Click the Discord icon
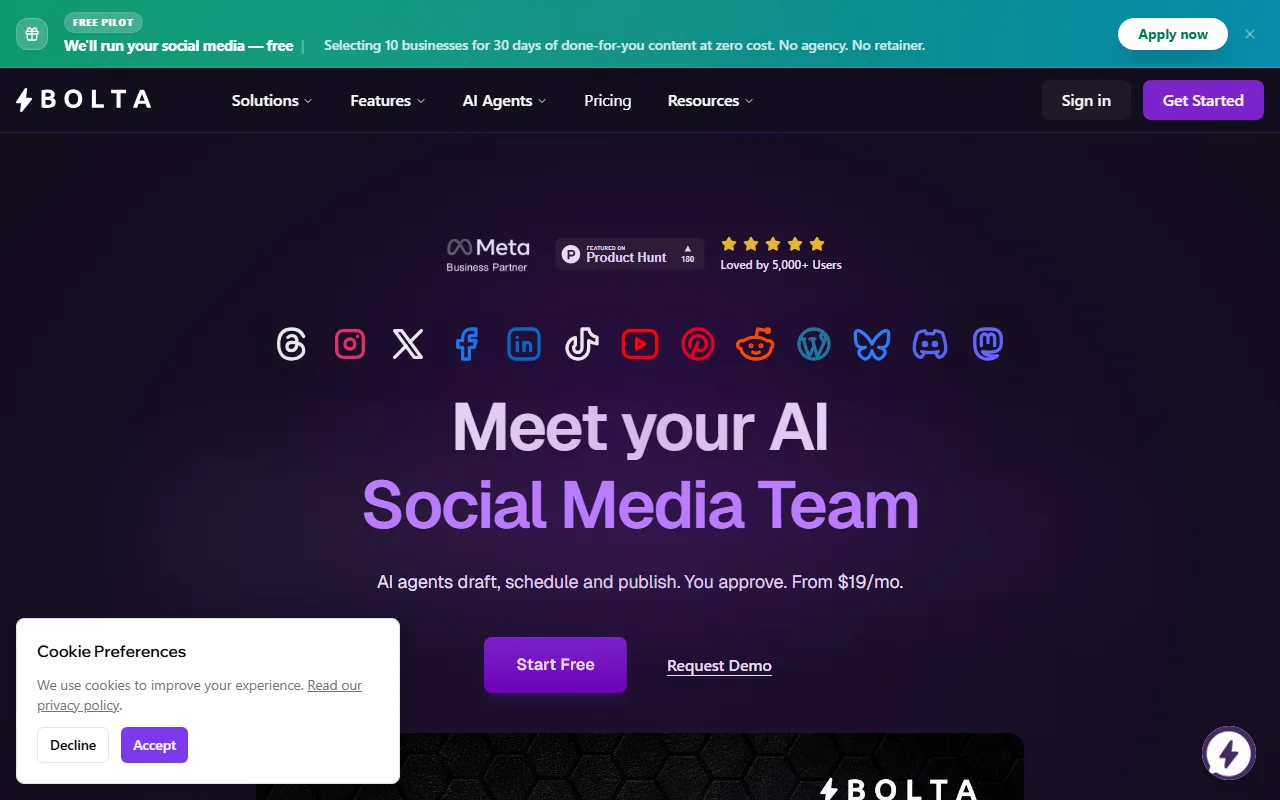The height and width of the screenshot is (800, 1280). click(930, 344)
